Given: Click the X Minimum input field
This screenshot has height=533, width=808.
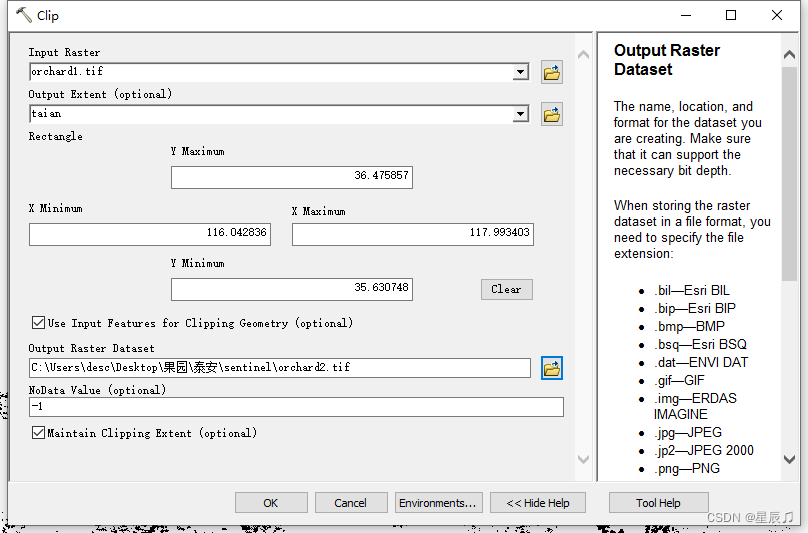Looking at the screenshot, I should tap(150, 234).
